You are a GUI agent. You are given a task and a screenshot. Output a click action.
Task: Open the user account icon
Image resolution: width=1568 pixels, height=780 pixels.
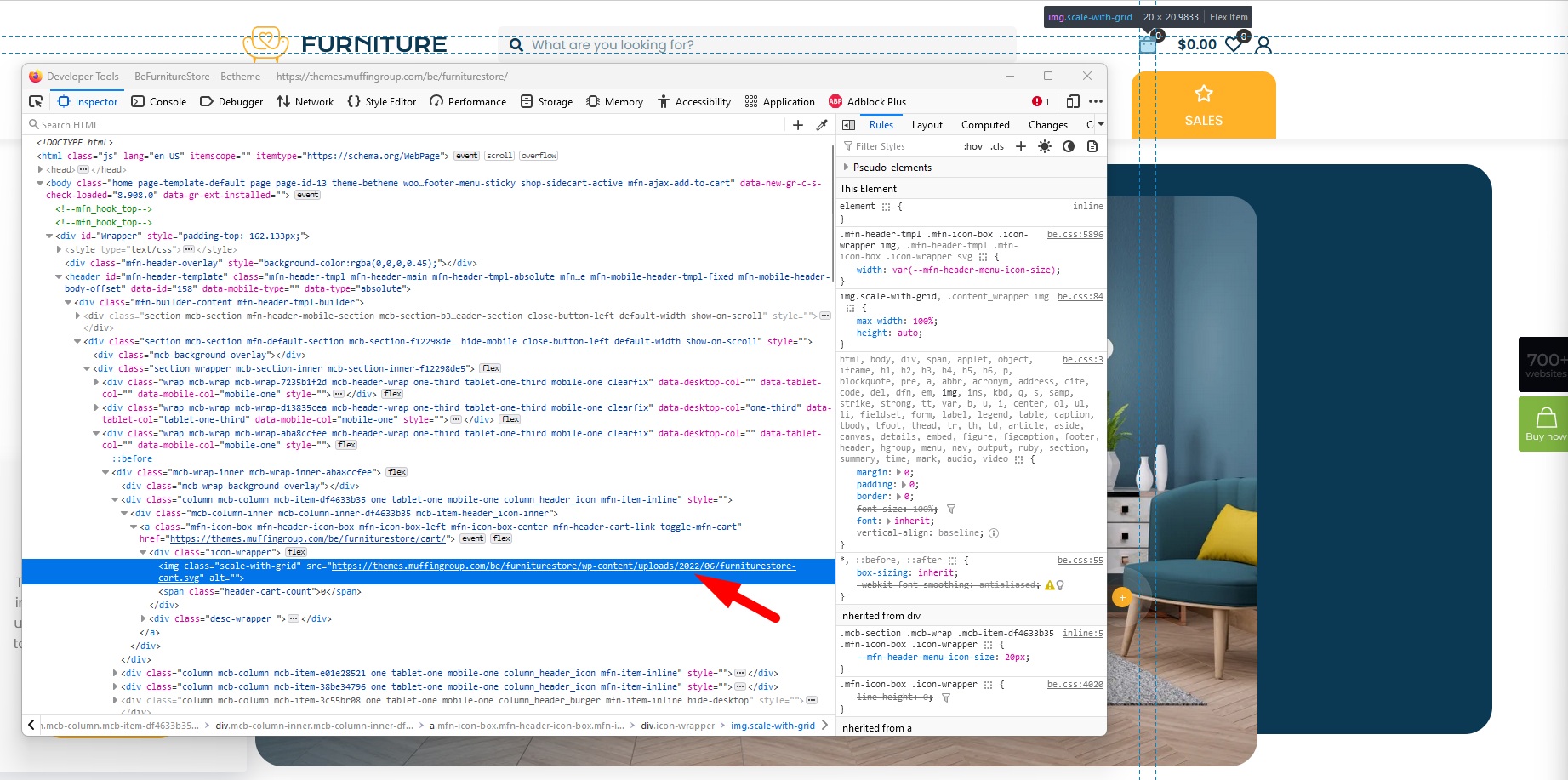pyautogui.click(x=1263, y=44)
